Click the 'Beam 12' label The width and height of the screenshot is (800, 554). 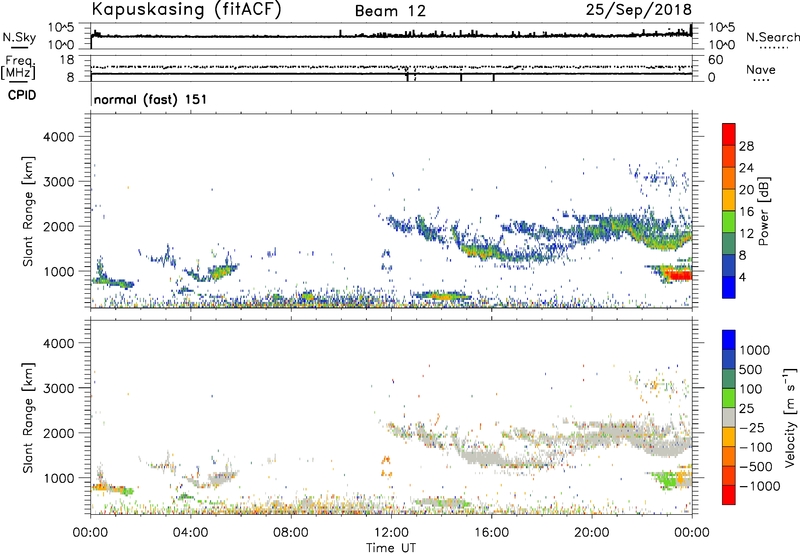[x=390, y=11]
